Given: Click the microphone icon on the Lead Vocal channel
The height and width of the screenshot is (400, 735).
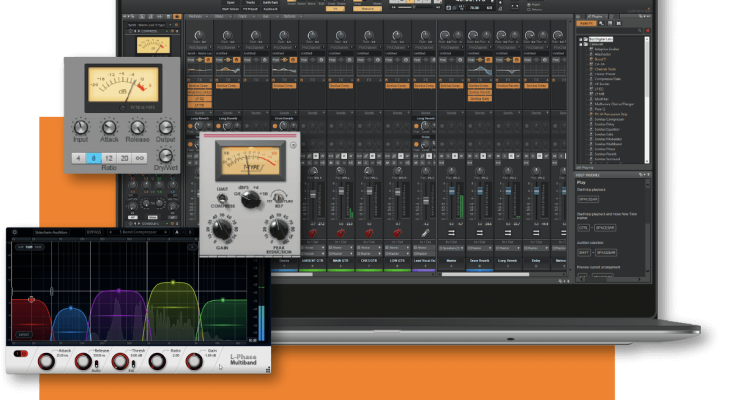Looking at the screenshot, I should click(425, 233).
